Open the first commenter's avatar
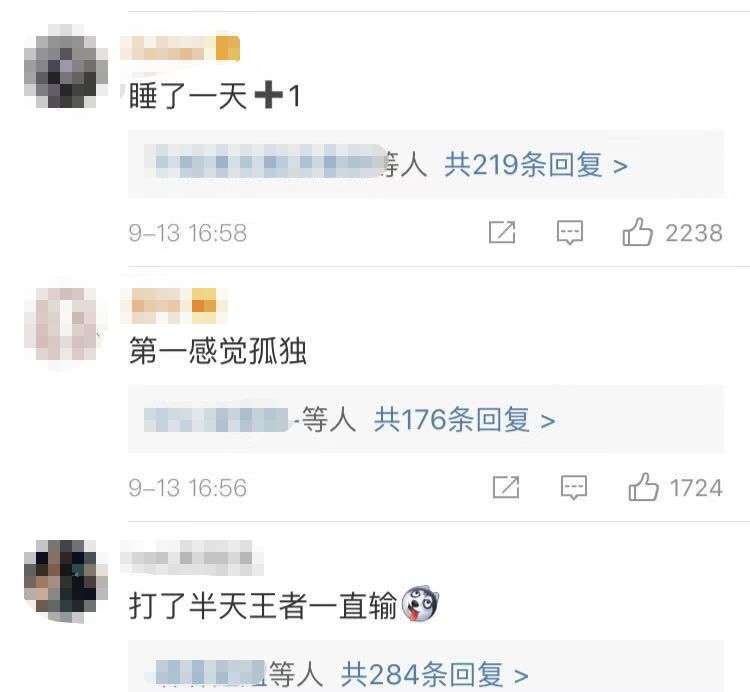Screen dimensions: 750x692 pyautogui.click(x=66, y=66)
